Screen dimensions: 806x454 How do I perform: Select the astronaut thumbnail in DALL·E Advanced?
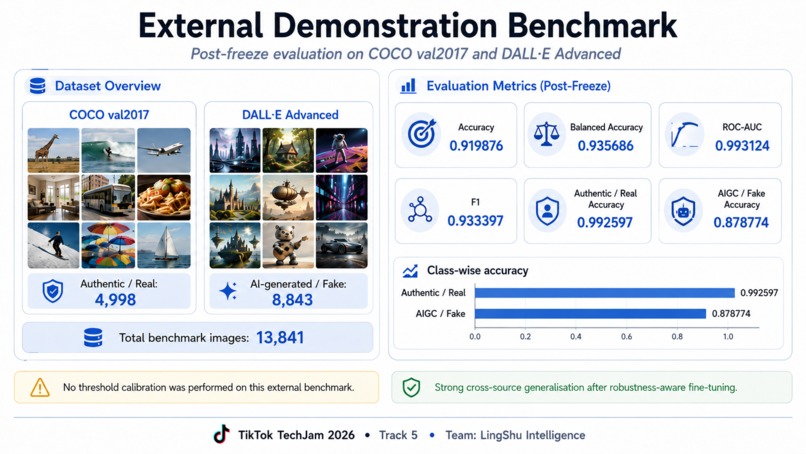coord(341,150)
